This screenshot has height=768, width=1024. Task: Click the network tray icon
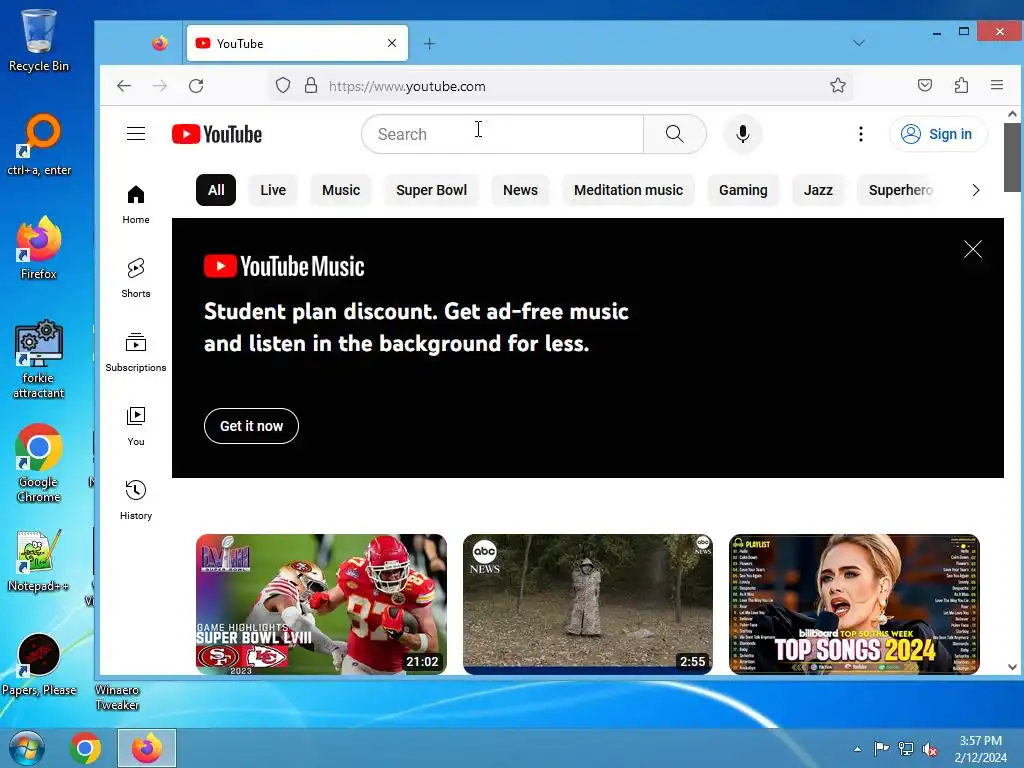906,749
